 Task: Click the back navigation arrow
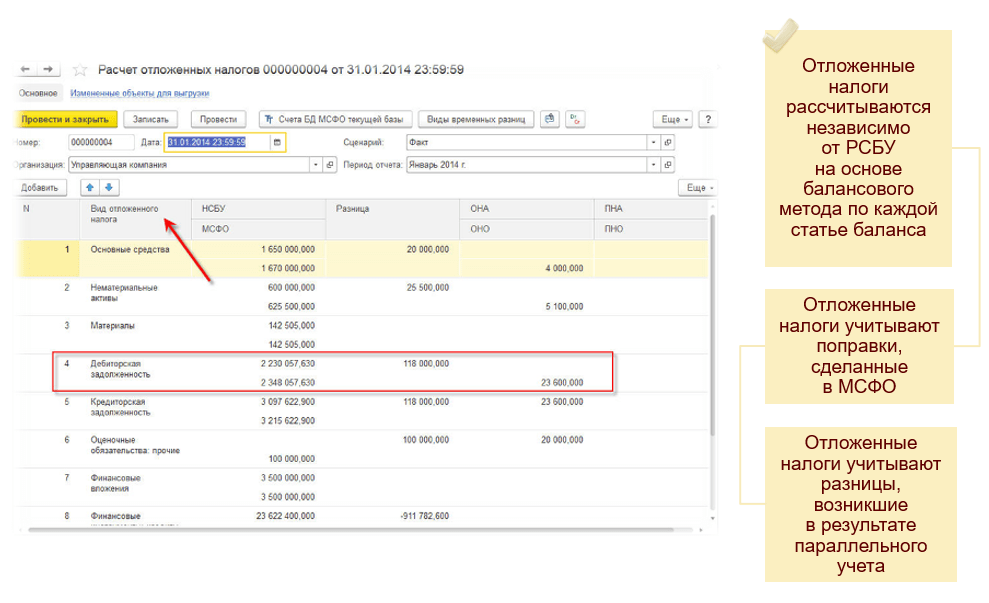coord(27,69)
